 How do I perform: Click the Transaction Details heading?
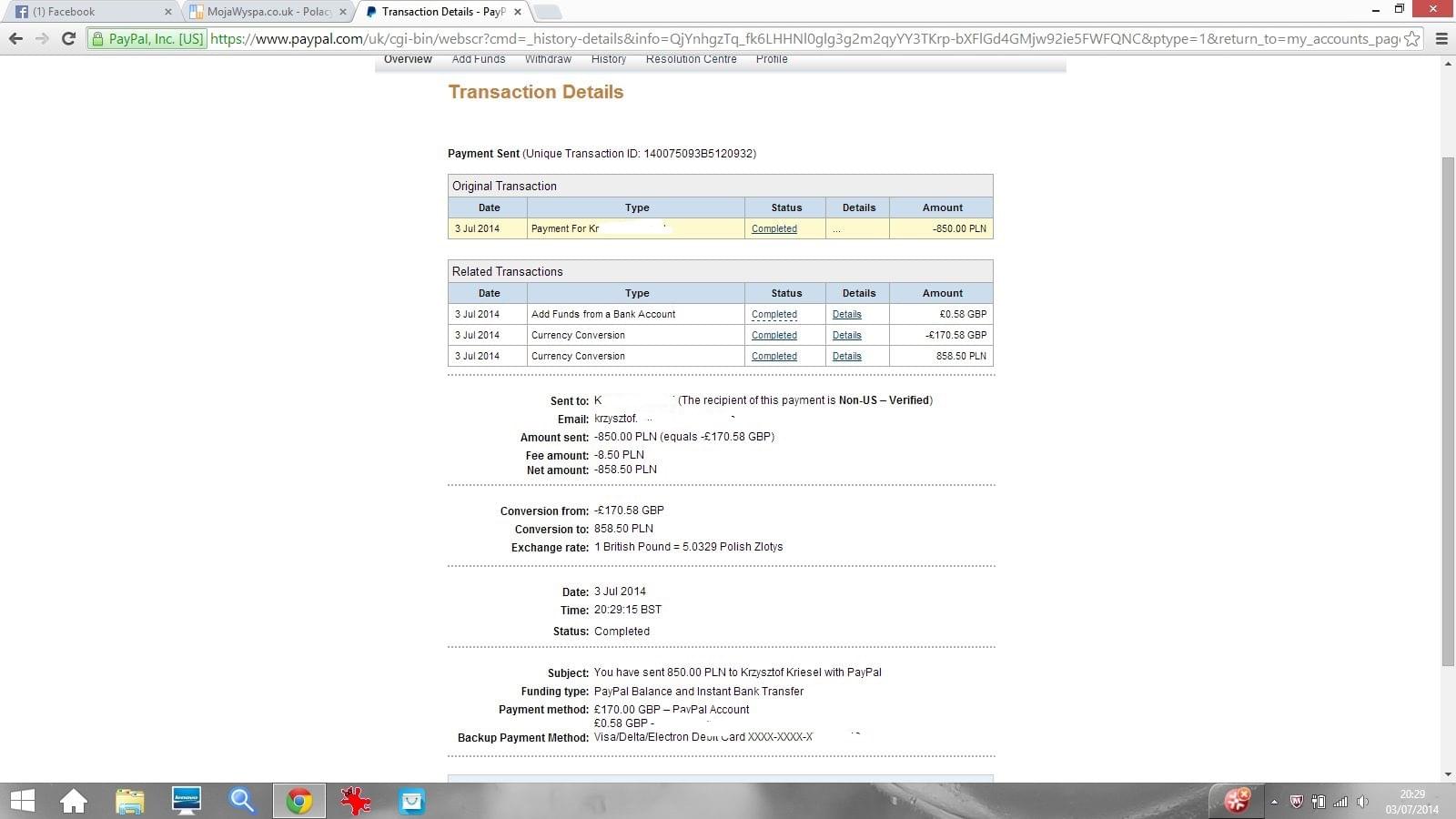(536, 92)
